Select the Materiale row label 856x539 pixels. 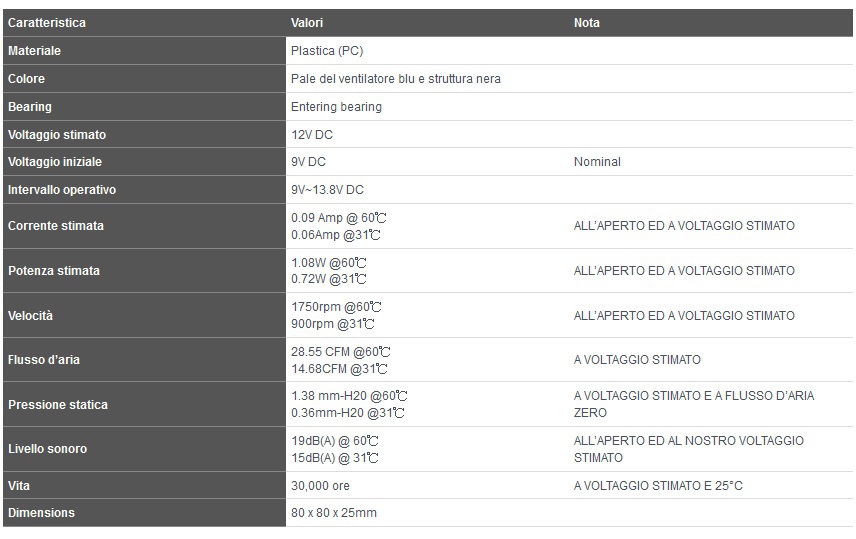point(34,51)
